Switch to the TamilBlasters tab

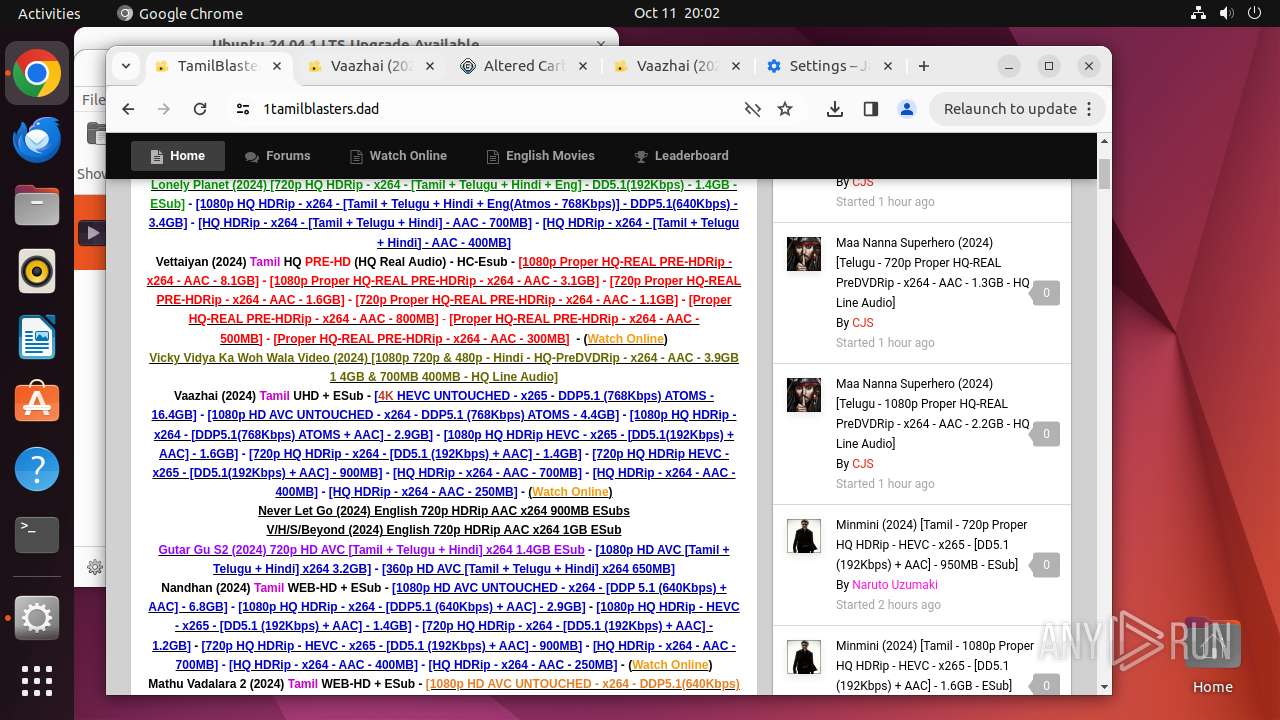[x=218, y=66]
